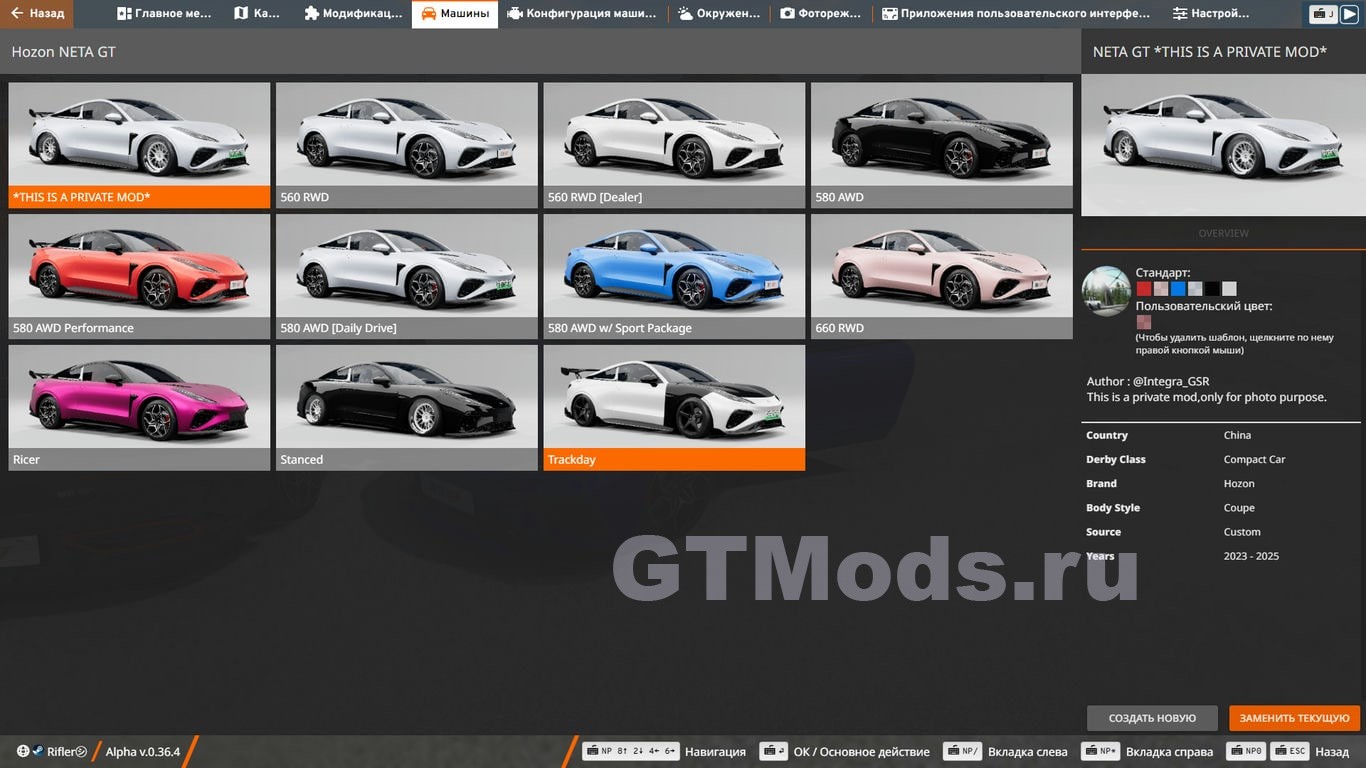Switch to the Окружение tab

719,14
